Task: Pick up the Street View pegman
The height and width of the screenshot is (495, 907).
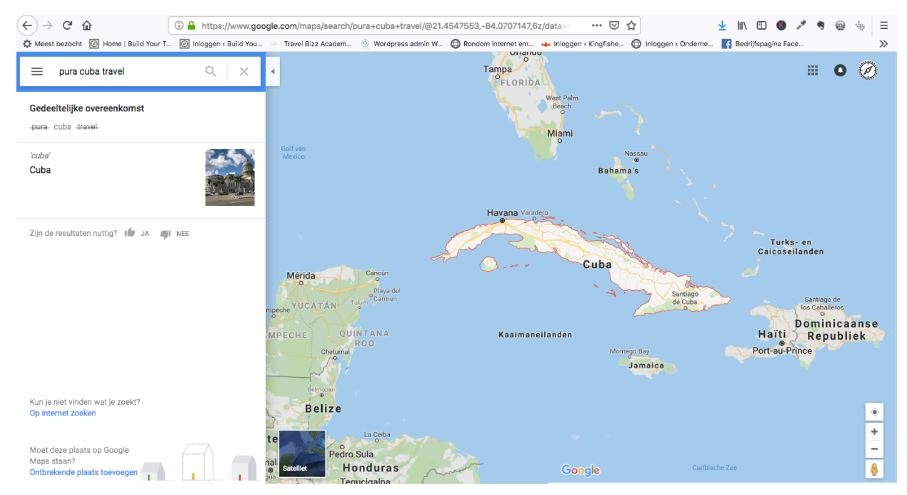Action: (874, 469)
